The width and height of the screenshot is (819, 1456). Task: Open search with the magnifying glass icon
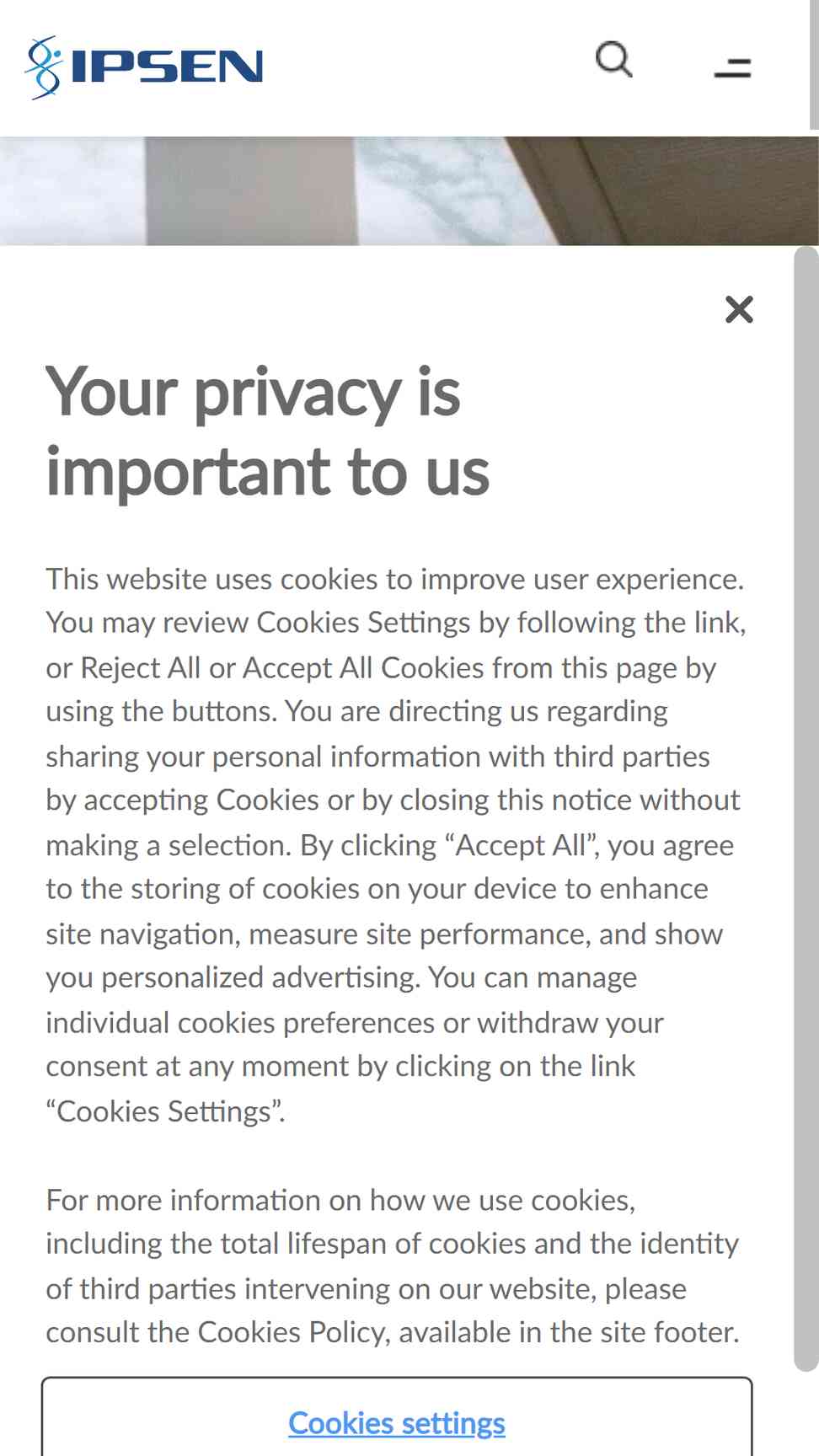coord(614,61)
